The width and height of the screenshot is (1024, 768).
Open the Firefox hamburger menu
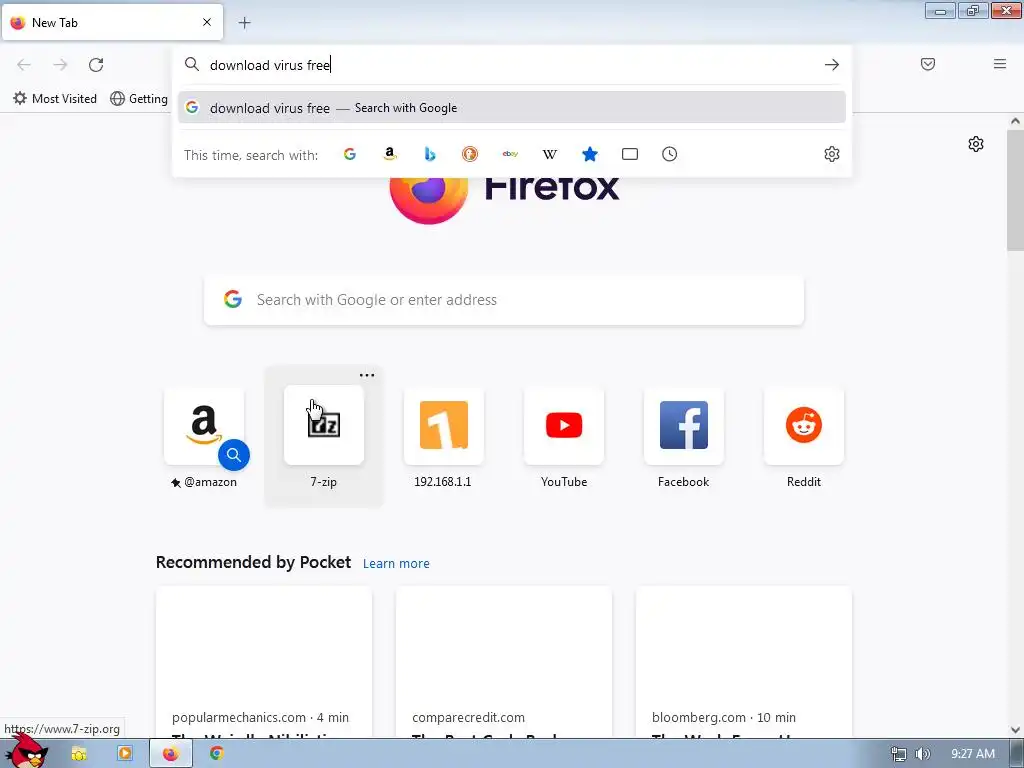coord(999,64)
